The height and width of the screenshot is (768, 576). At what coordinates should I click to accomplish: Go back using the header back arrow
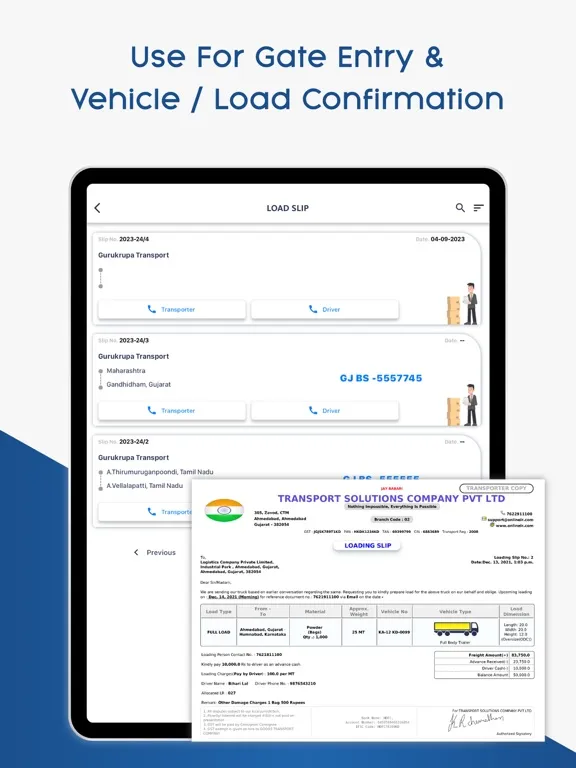pyautogui.click(x=97, y=208)
